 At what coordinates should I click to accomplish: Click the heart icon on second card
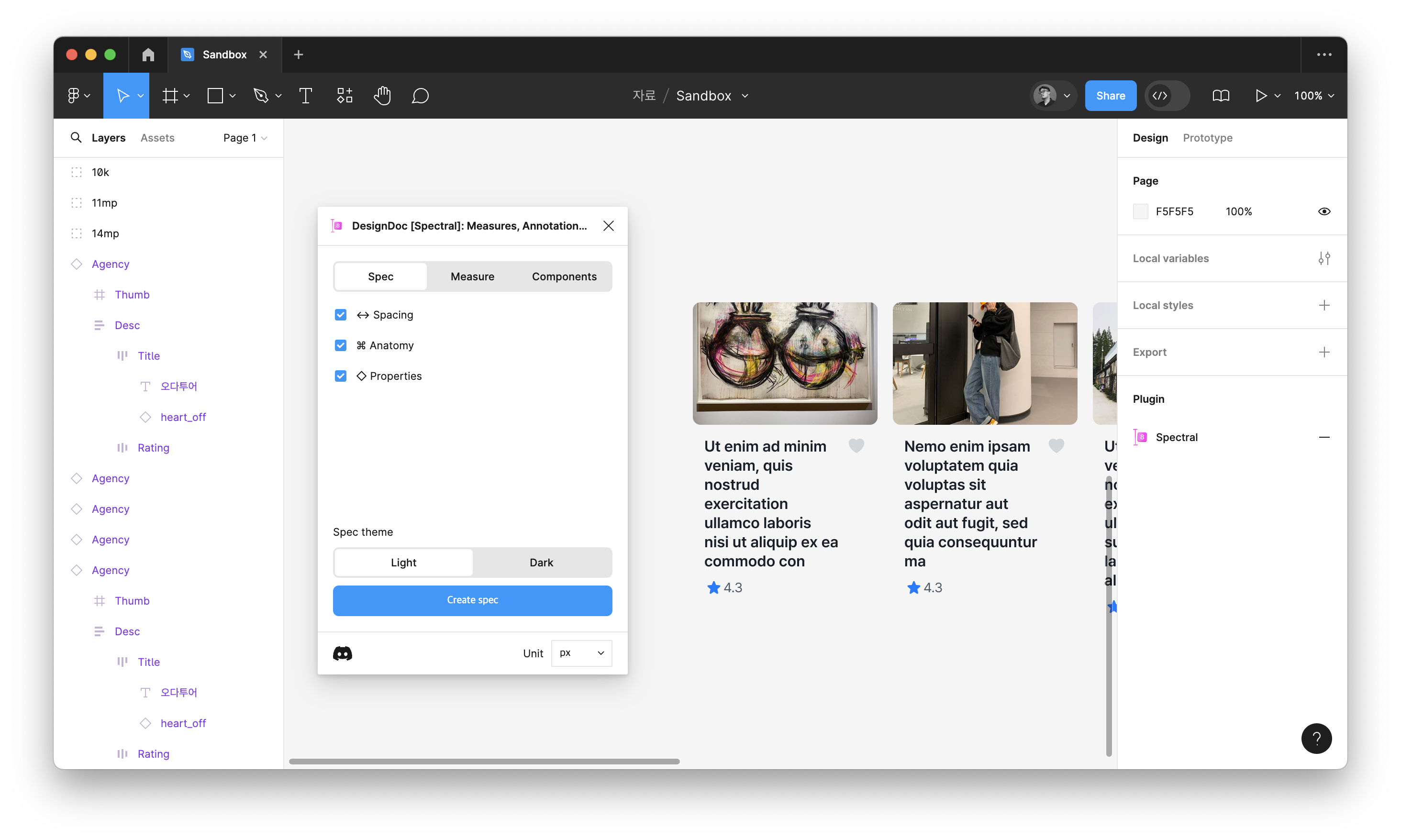(x=1056, y=446)
